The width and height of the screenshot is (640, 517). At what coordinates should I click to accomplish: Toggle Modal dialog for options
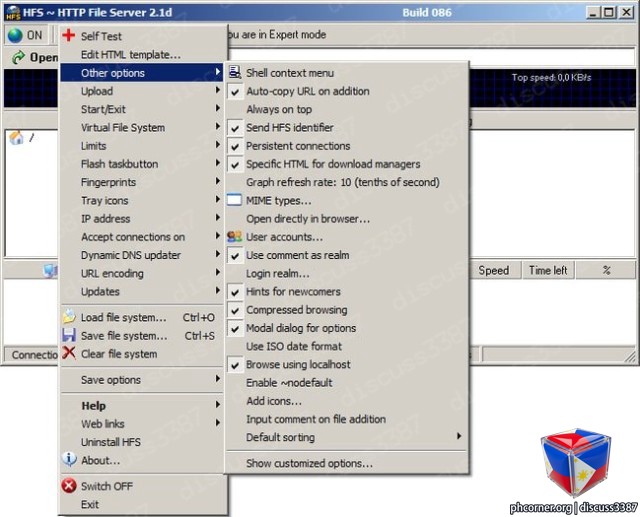pyautogui.click(x=347, y=328)
